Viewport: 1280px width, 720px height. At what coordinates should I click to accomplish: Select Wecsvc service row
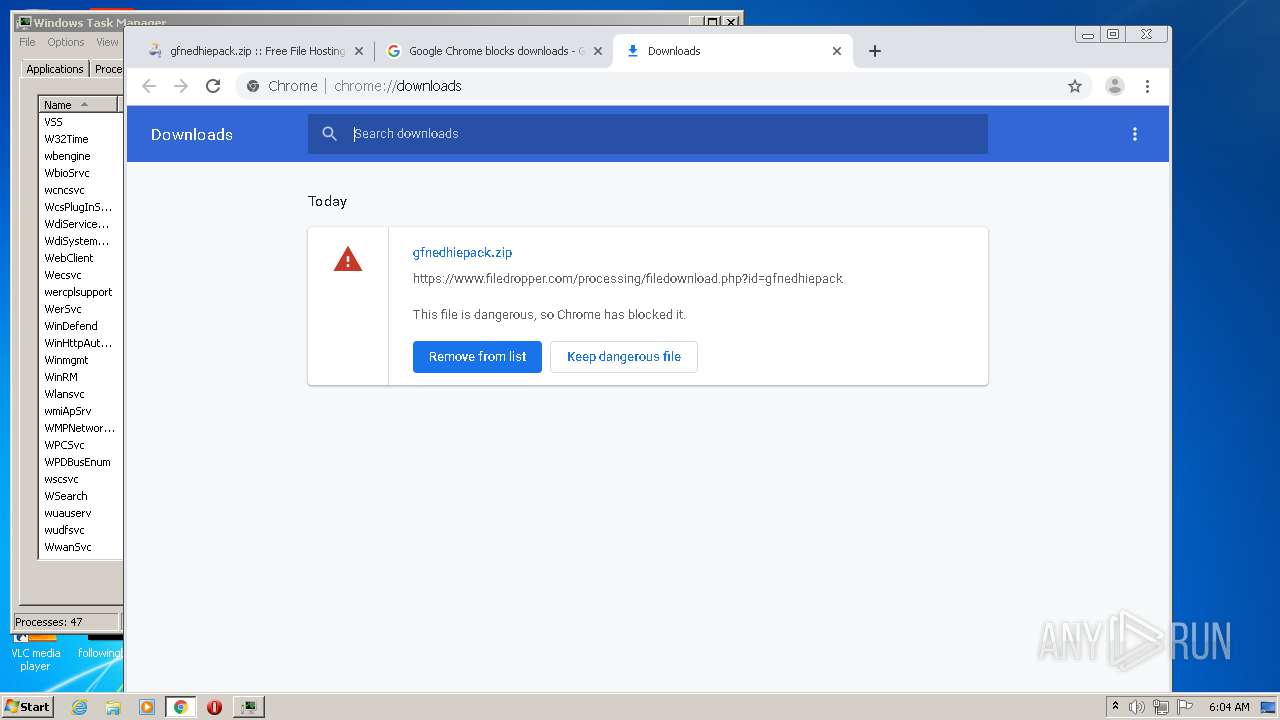[x=80, y=275]
